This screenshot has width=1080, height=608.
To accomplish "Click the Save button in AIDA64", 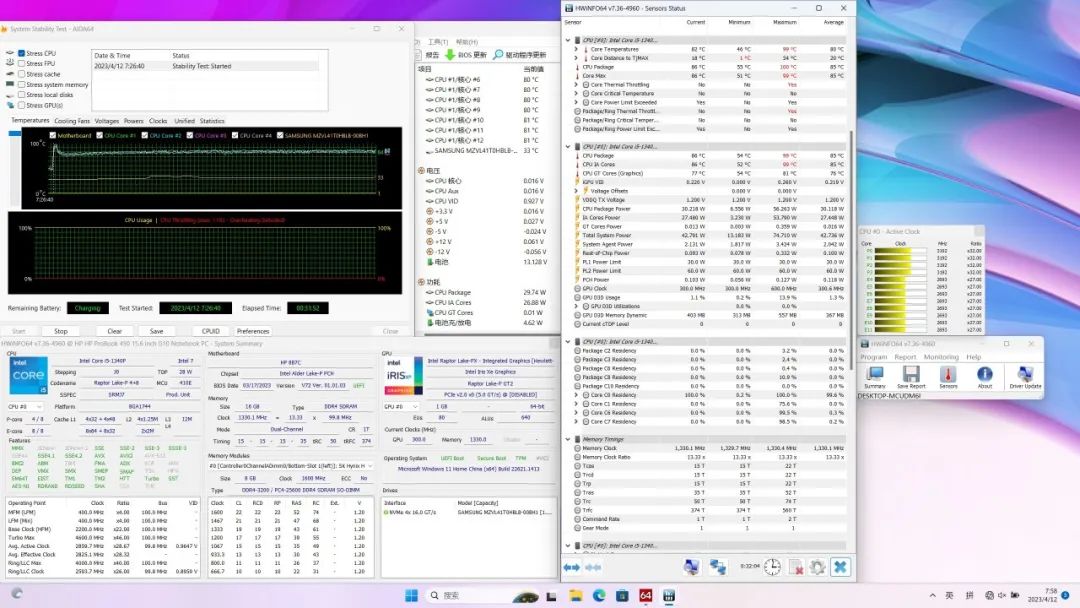I will point(156,331).
